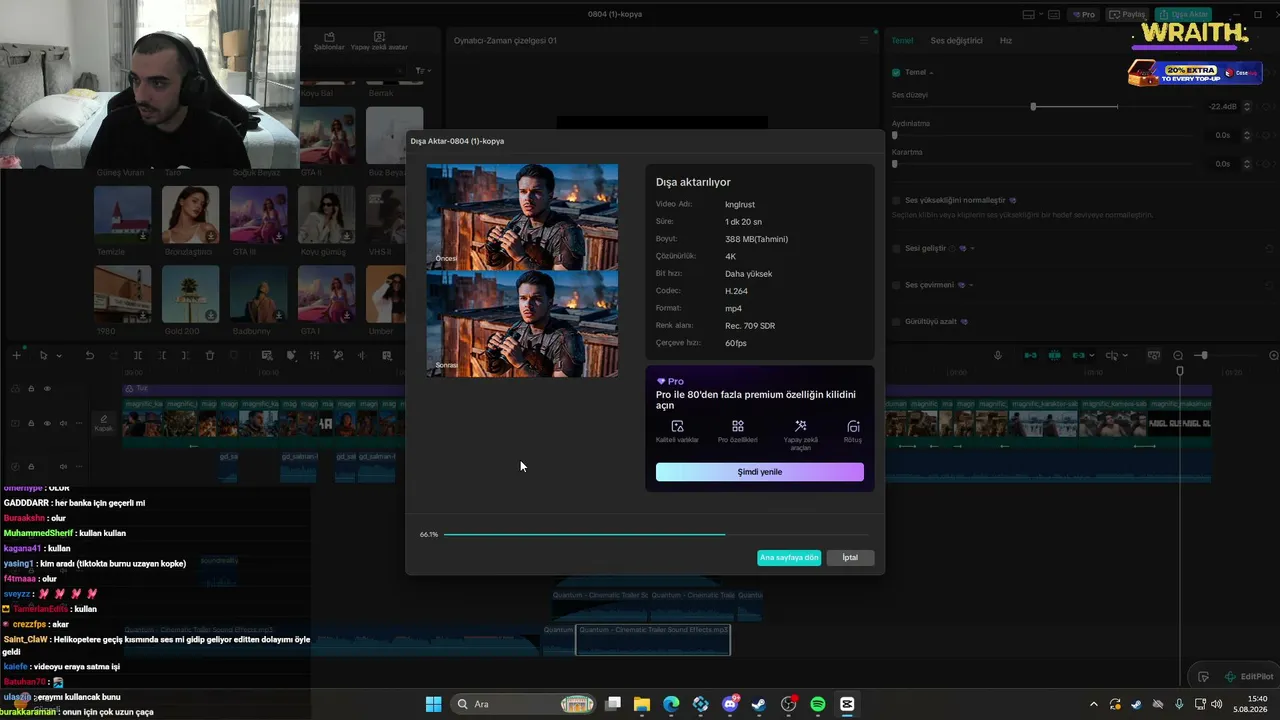Toggle visibility eye on the main video track
The image size is (1280, 720).
47,423
